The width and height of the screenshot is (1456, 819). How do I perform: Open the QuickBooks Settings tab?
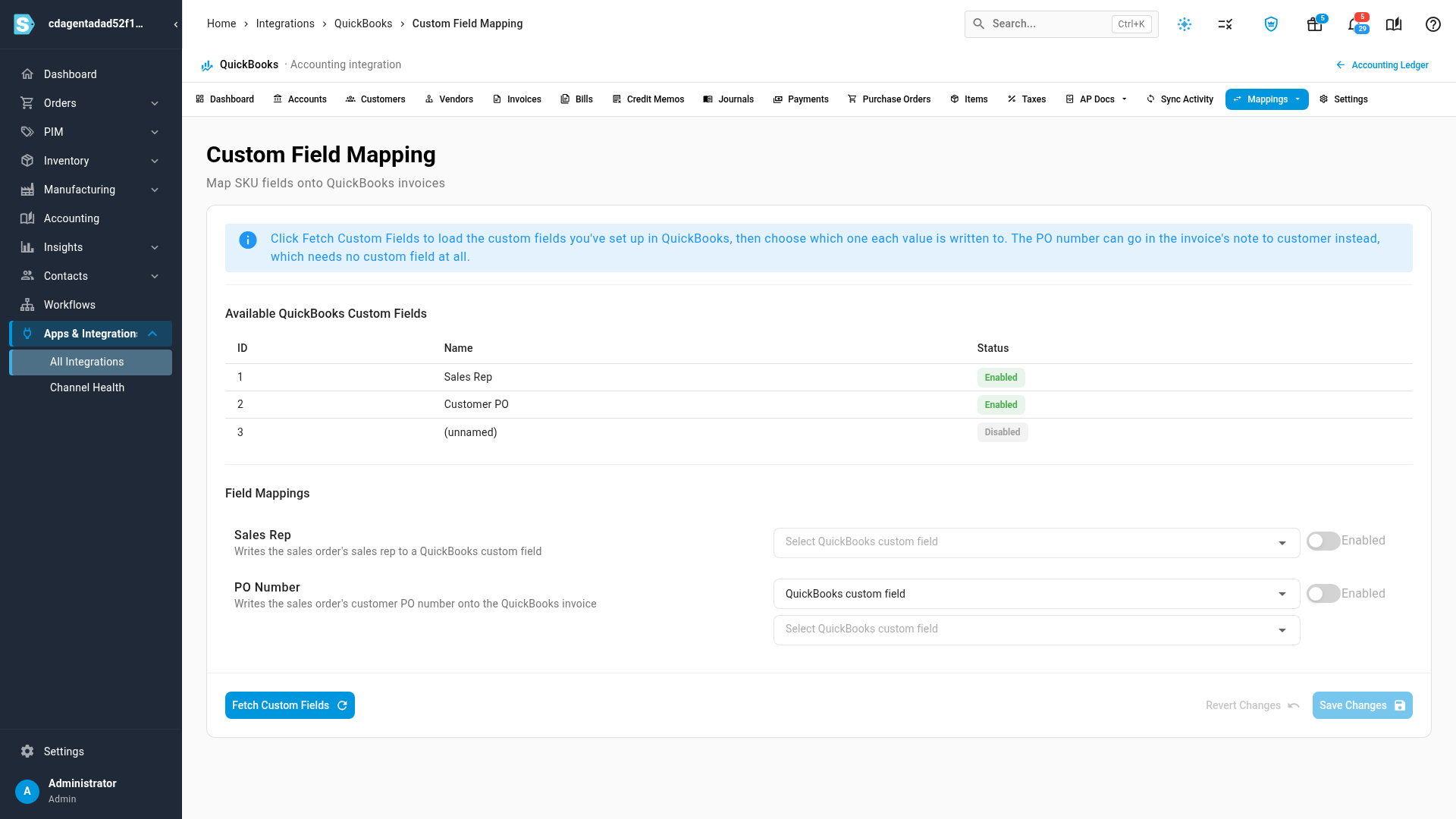(x=1344, y=99)
